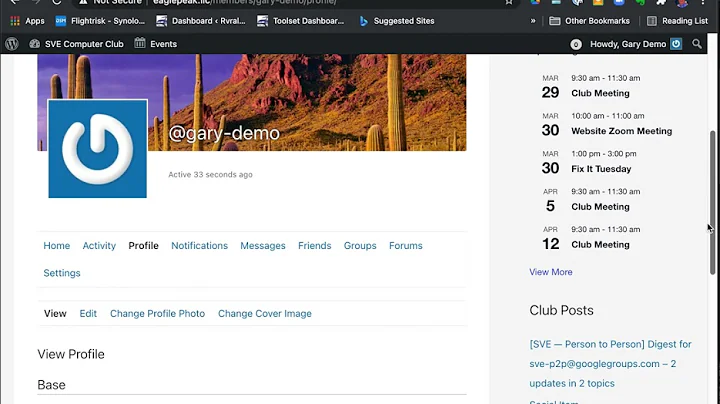Open the Reading List panel
The width and height of the screenshot is (720, 404).
click(x=677, y=21)
